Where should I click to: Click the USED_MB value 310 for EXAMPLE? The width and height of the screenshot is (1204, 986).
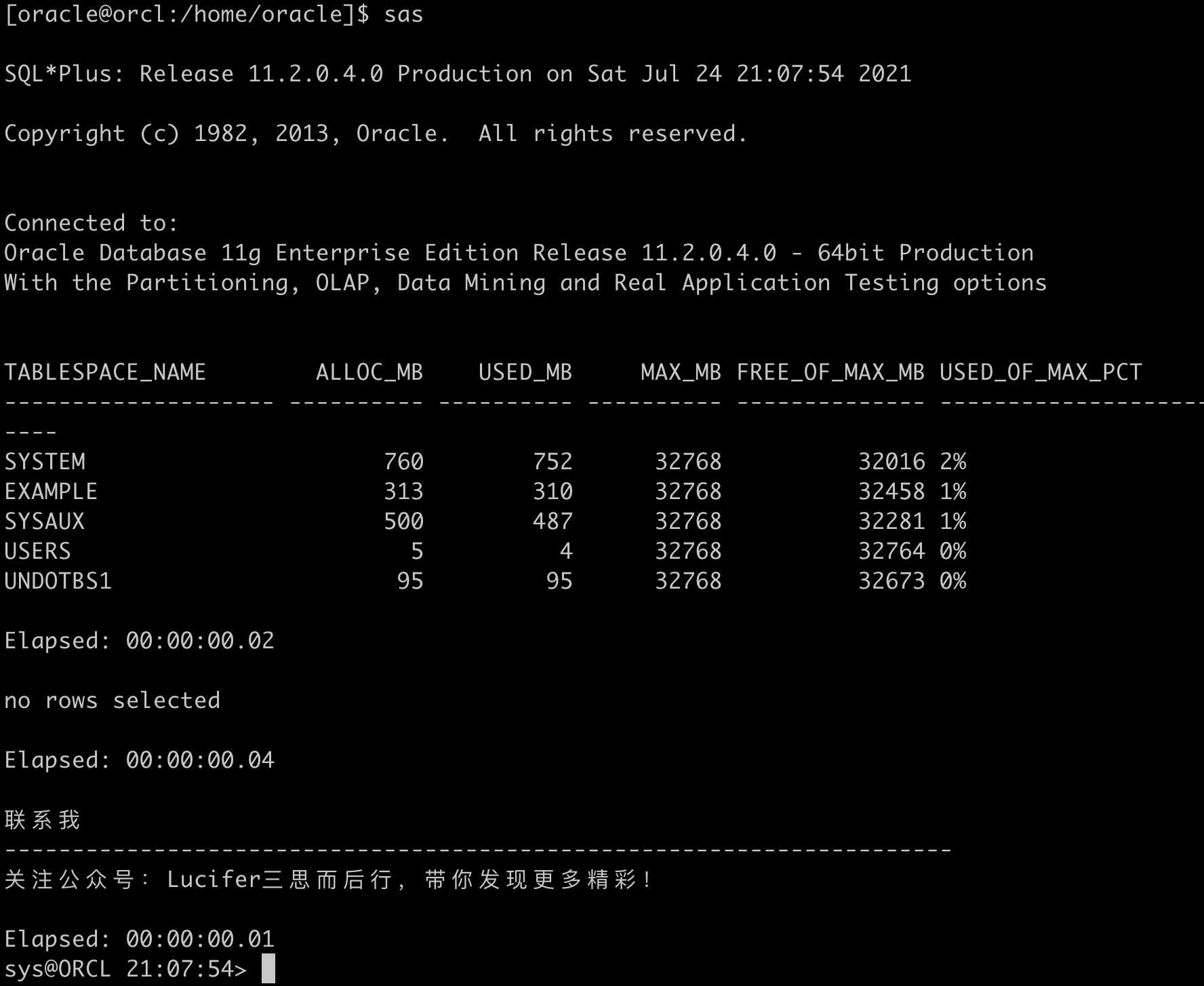pyautogui.click(x=553, y=492)
